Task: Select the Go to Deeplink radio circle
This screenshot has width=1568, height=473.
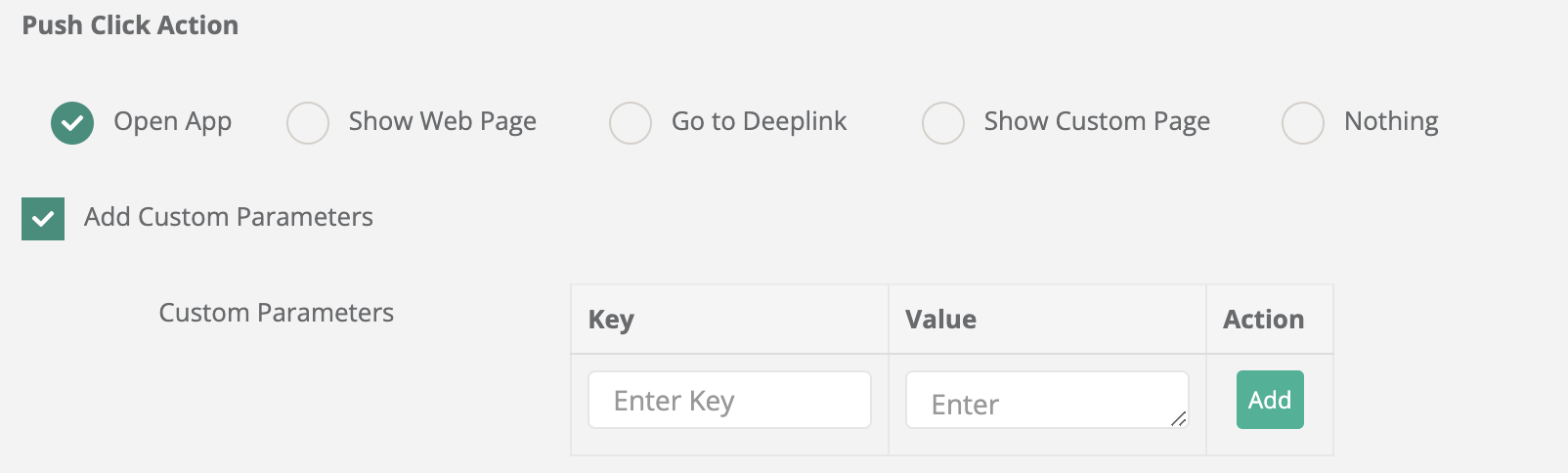Action: pos(631,123)
